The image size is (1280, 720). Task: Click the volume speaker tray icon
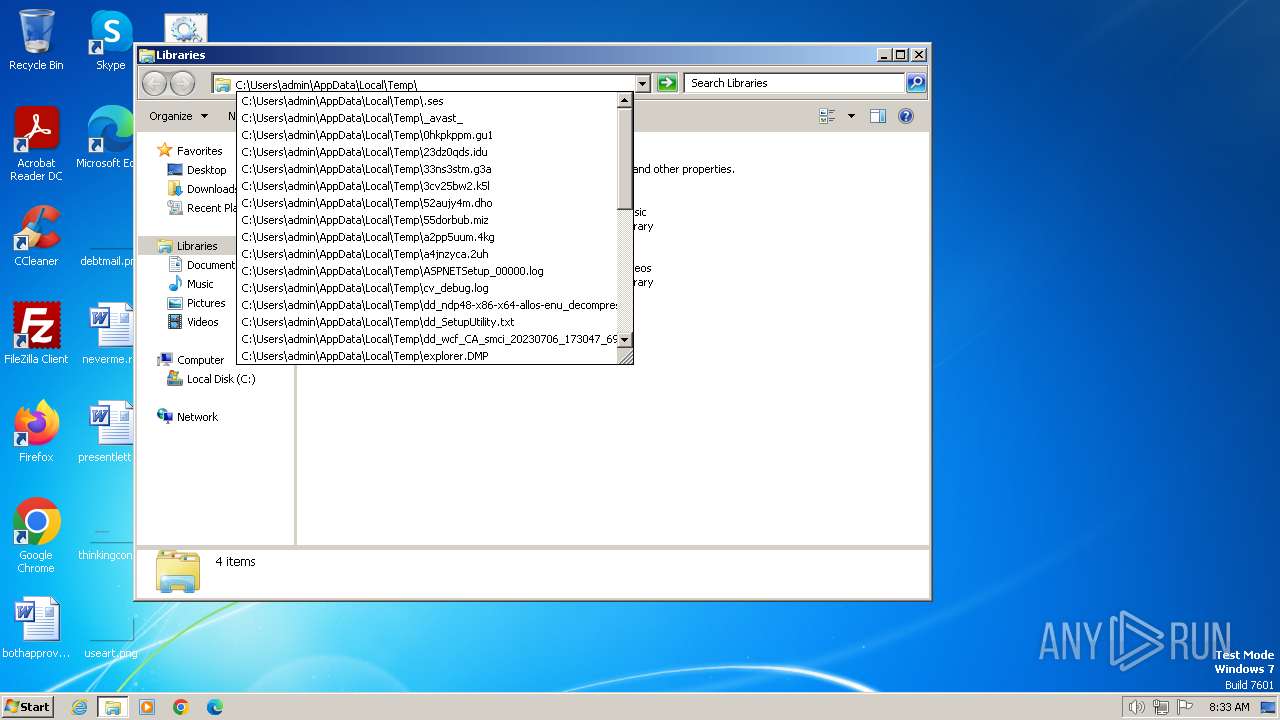coord(1136,707)
